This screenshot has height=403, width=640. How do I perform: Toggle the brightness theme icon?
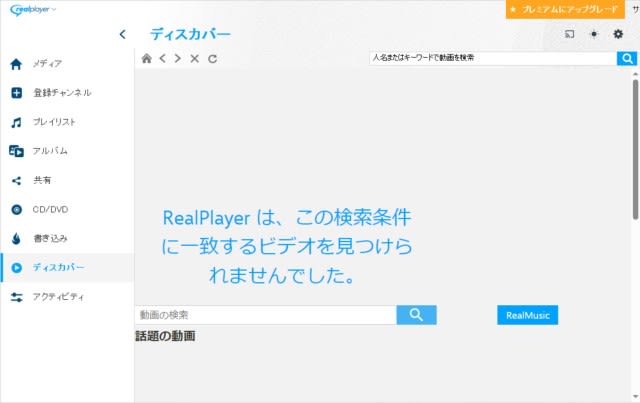point(594,34)
